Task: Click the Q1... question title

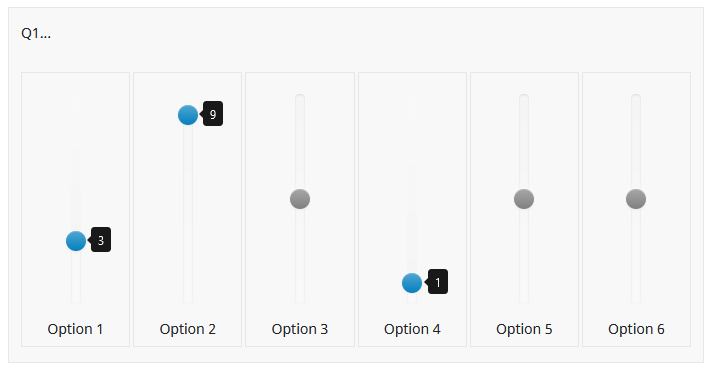Action: [x=36, y=33]
